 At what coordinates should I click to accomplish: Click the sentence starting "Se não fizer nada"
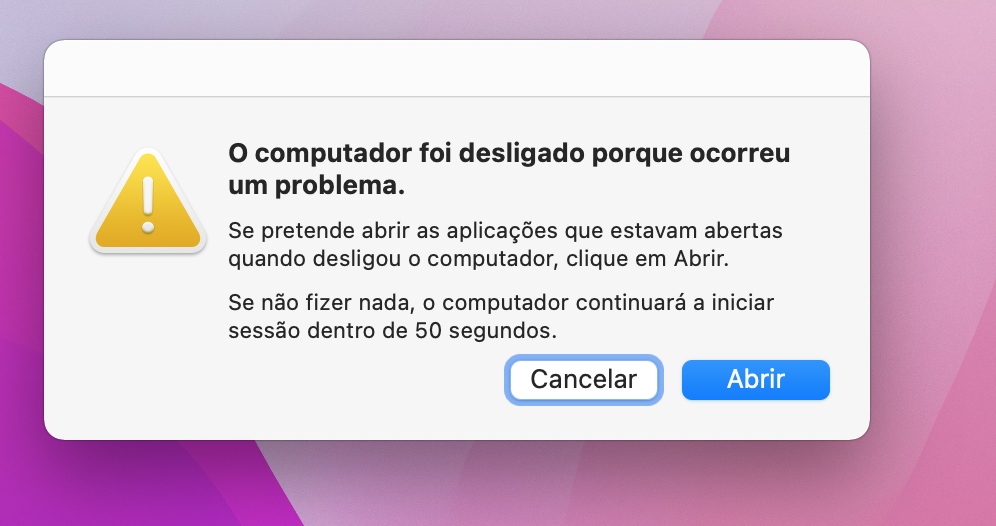[501, 301]
